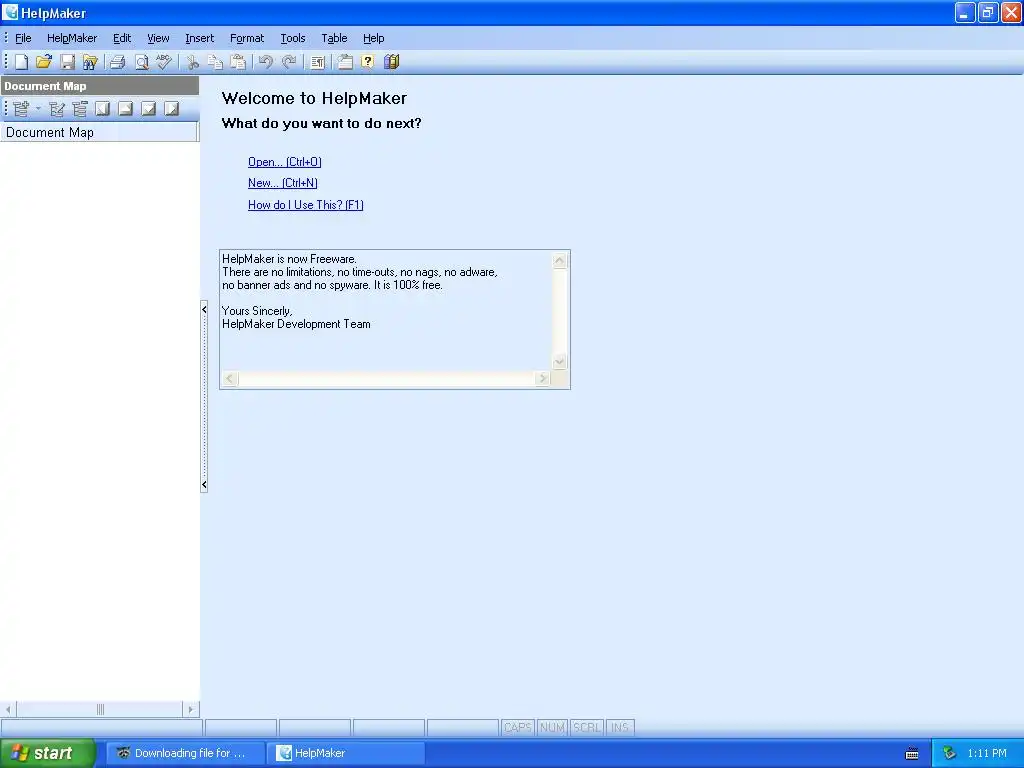Open the View menu
The image size is (1024, 768).
click(x=158, y=39)
